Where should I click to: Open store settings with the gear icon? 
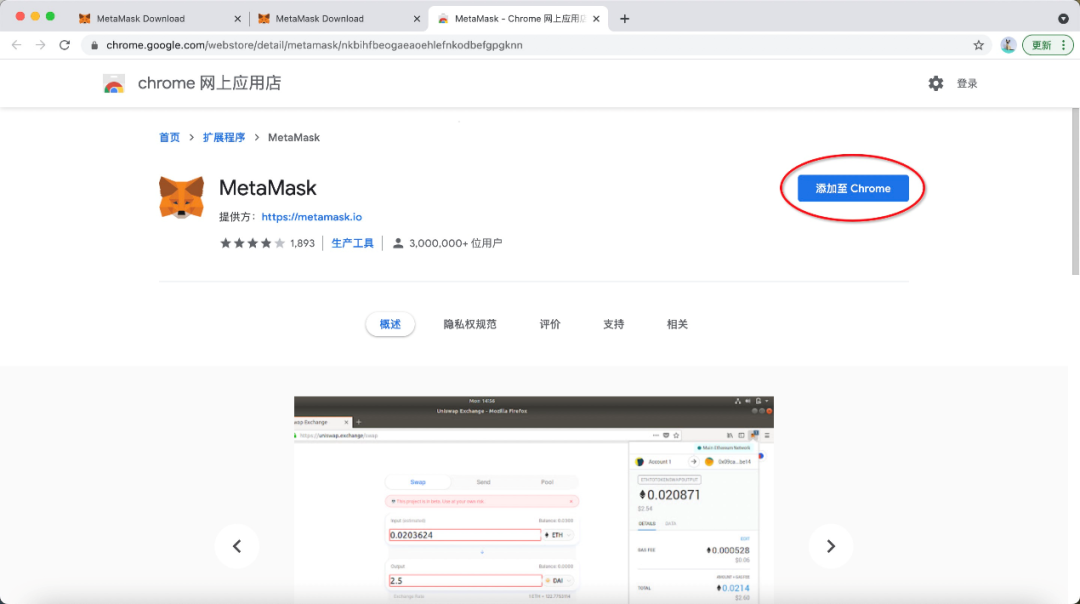[x=935, y=83]
